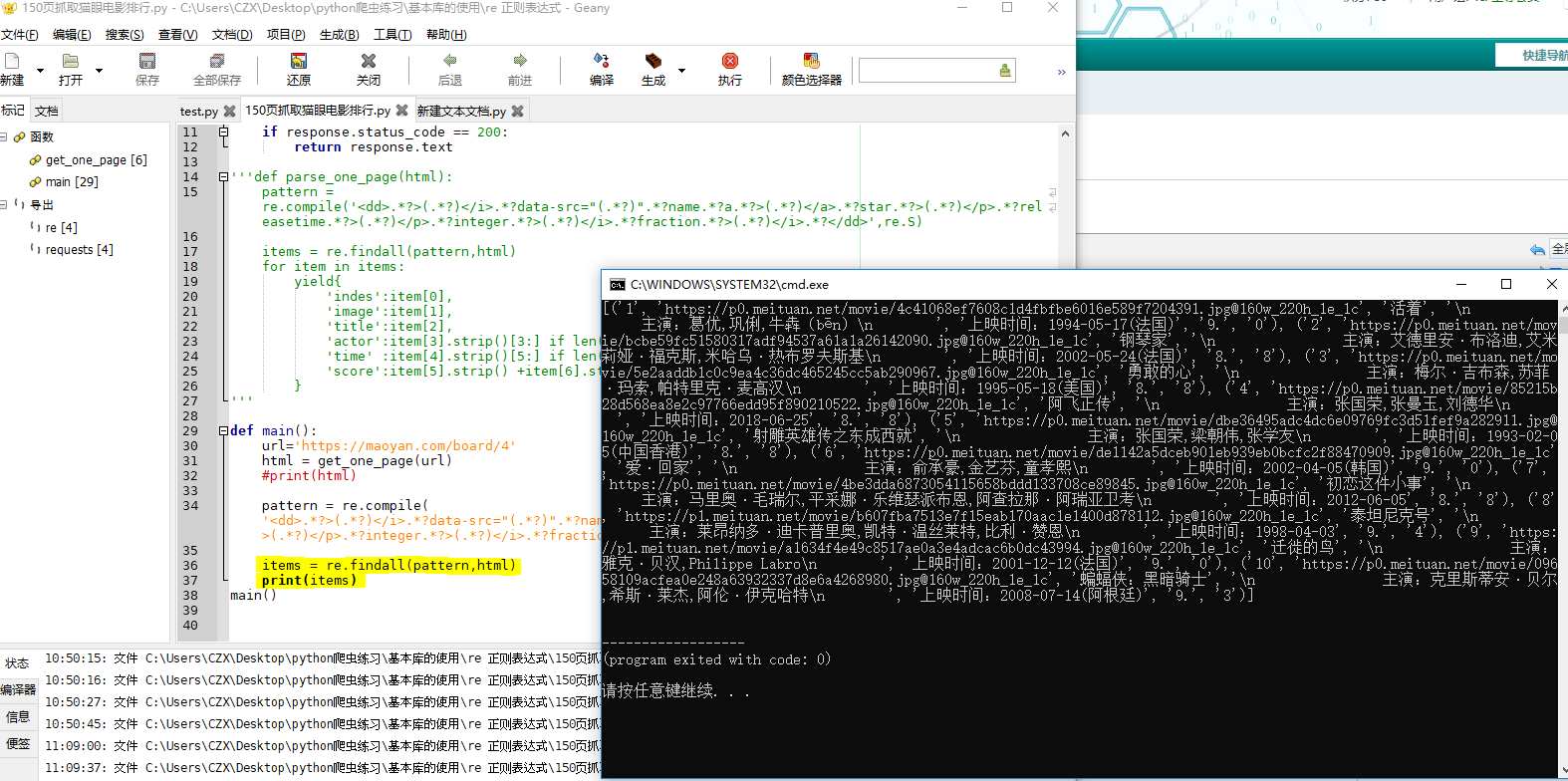Open the 帮助(H) menu

pos(446,35)
